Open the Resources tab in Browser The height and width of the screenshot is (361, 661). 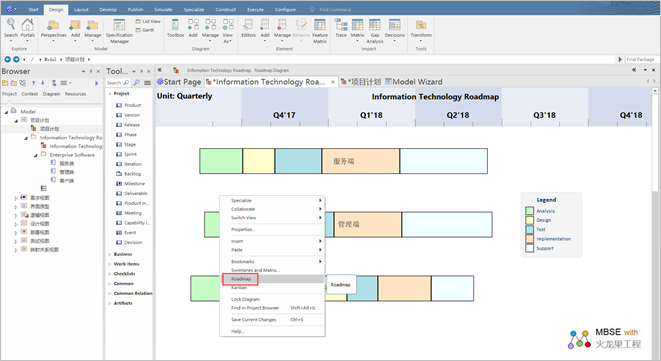point(75,94)
